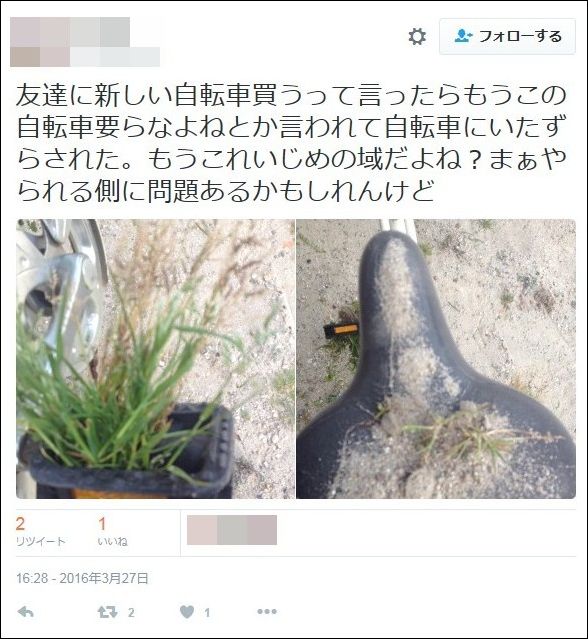View the 2 リツイート count
This screenshot has height=639, width=588.
tap(40, 532)
